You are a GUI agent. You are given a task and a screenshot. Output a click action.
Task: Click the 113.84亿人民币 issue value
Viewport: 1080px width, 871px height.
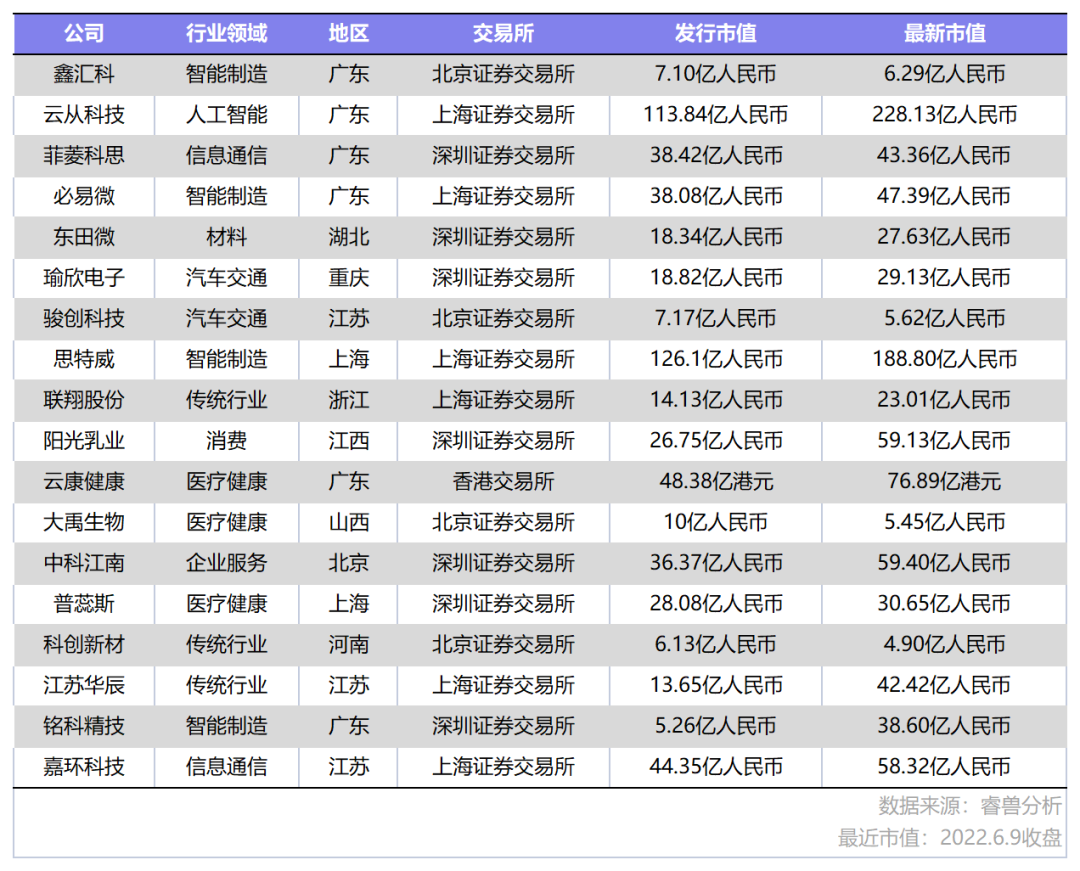pyautogui.click(x=716, y=114)
